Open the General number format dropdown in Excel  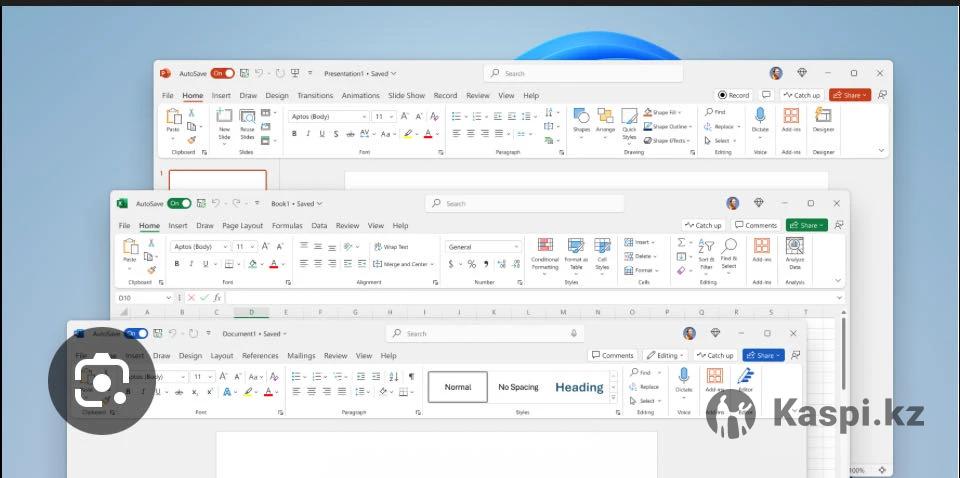[484, 246]
